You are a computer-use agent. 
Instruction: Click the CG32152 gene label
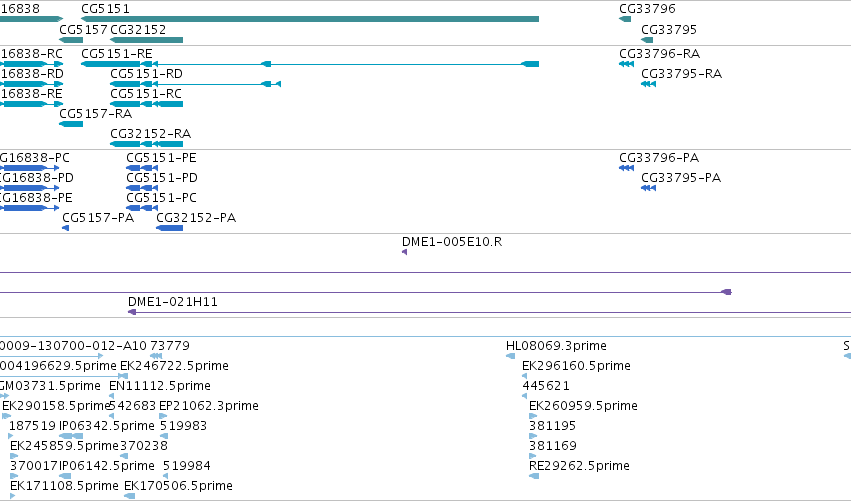tap(138, 29)
